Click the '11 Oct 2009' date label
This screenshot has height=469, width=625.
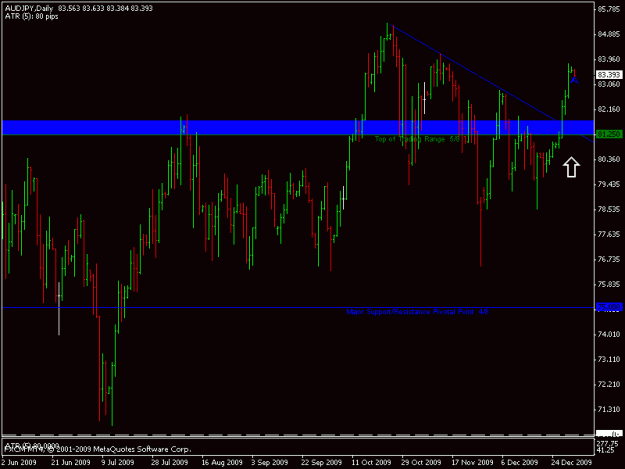click(371, 462)
